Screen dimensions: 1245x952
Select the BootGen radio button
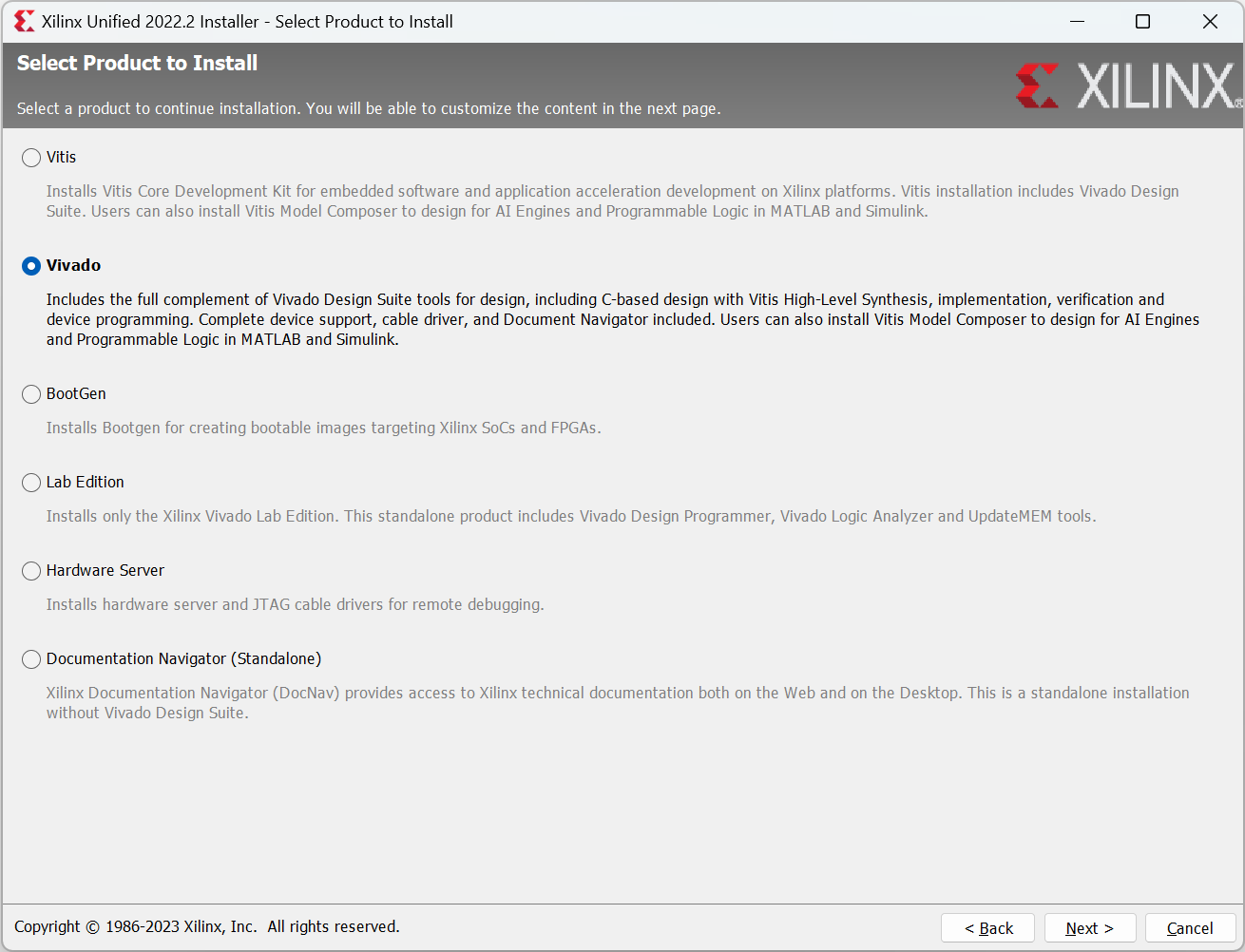31,394
